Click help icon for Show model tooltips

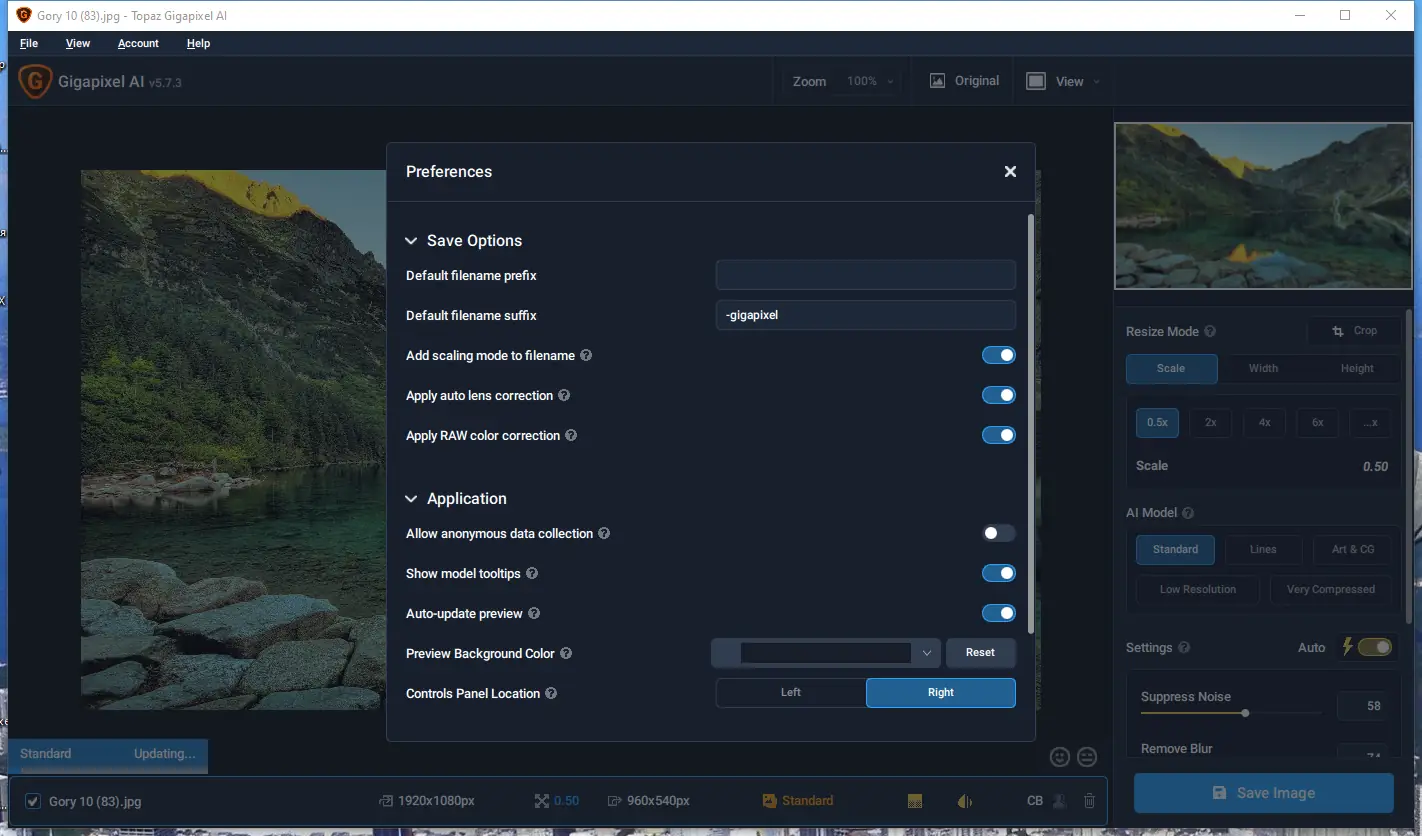click(532, 573)
